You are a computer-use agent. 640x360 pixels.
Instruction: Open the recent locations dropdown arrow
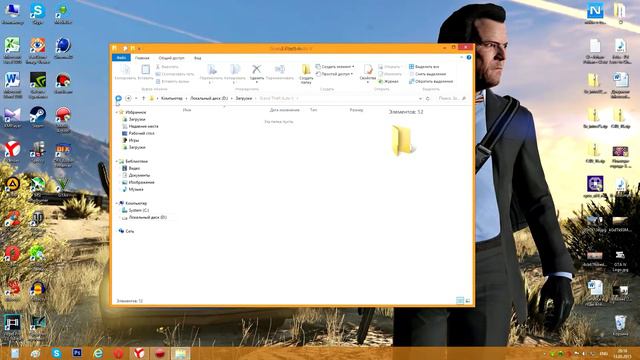136,98
